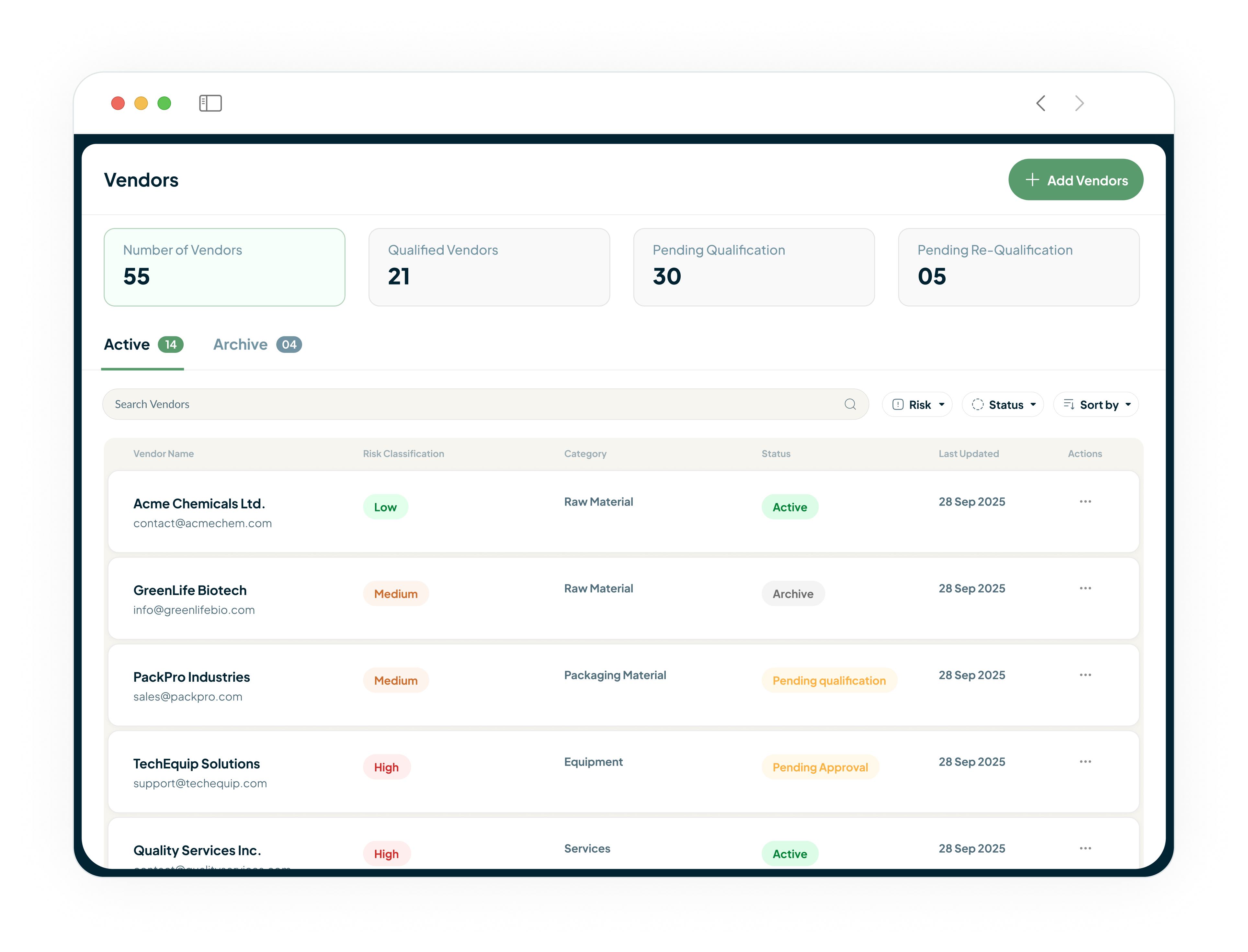Click the status circle icon in the Status filter
The image size is (1248, 952).
point(978,404)
